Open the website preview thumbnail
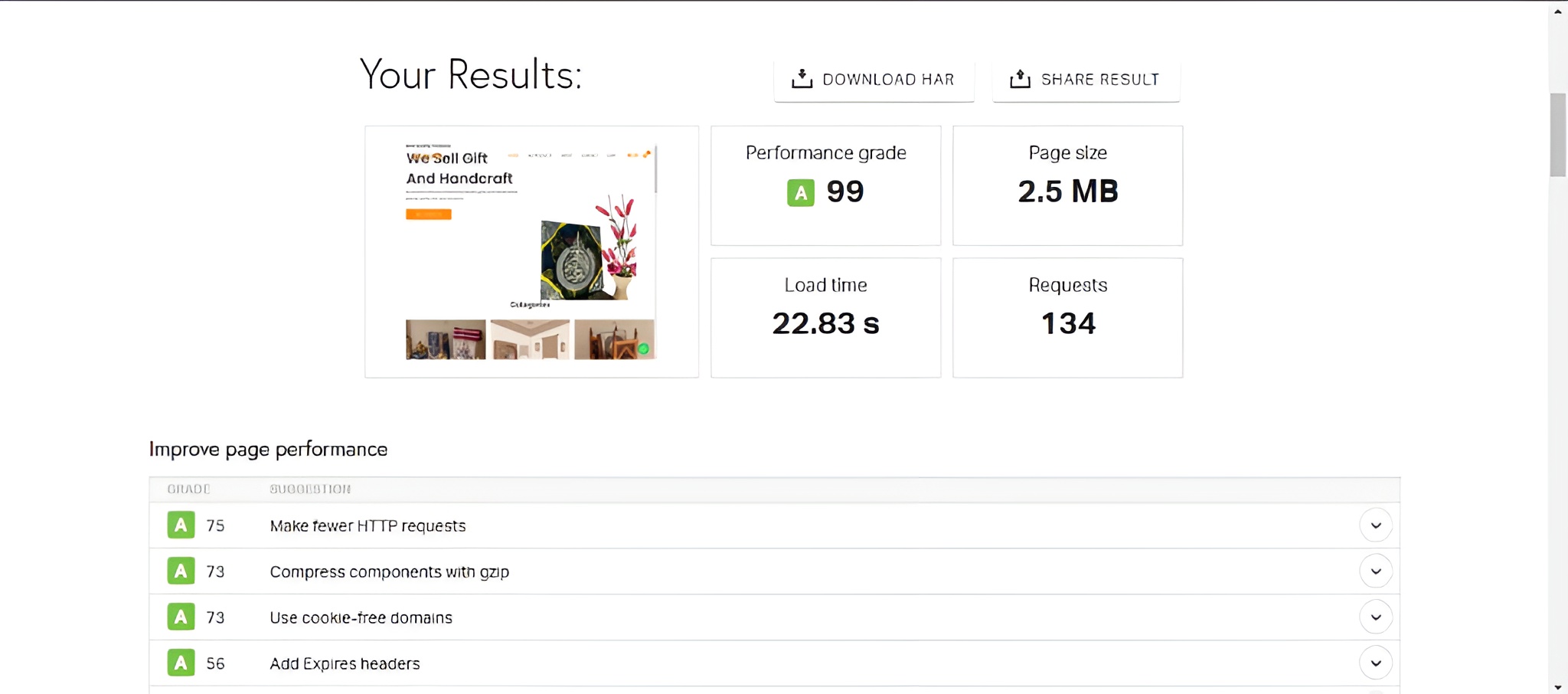 tap(531, 252)
